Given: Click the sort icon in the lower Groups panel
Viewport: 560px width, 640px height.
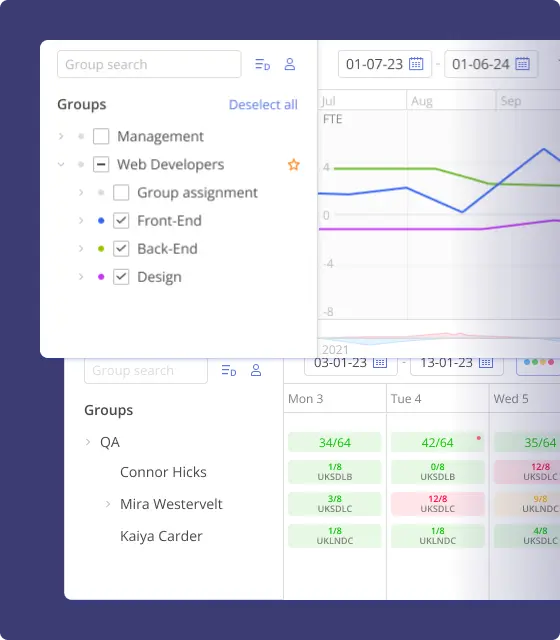Looking at the screenshot, I should click(229, 370).
